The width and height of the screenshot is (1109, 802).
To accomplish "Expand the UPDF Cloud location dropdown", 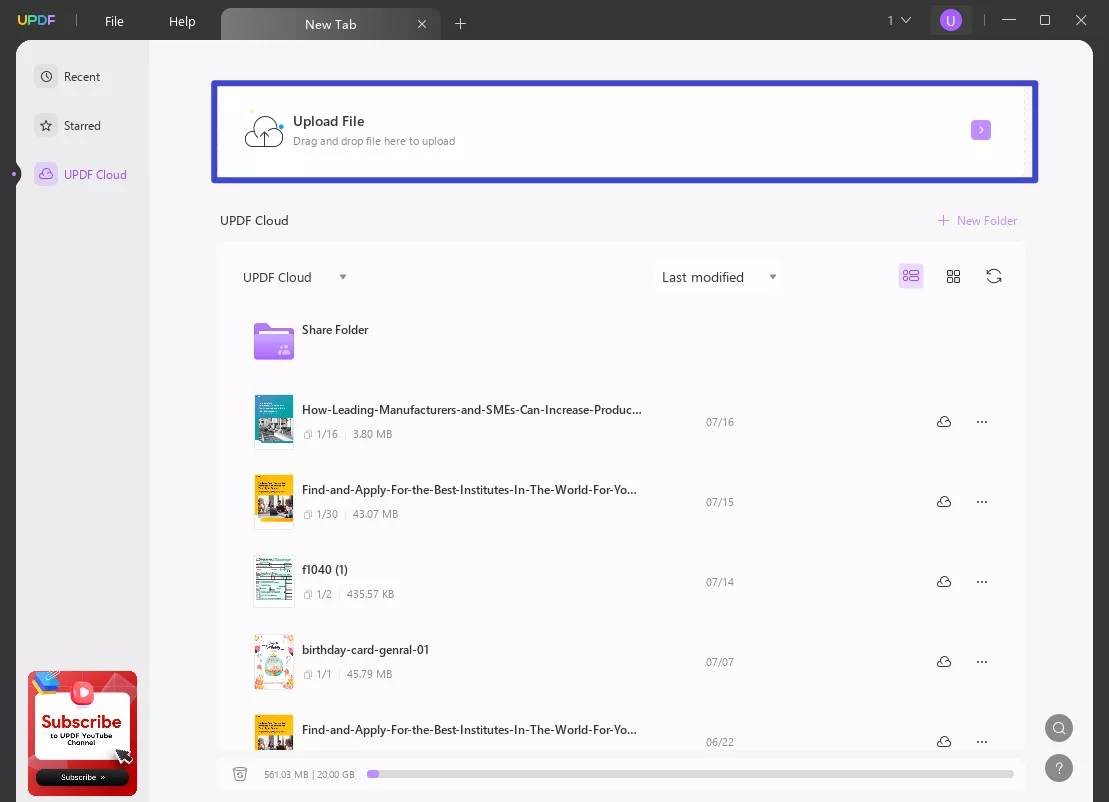I will (294, 277).
